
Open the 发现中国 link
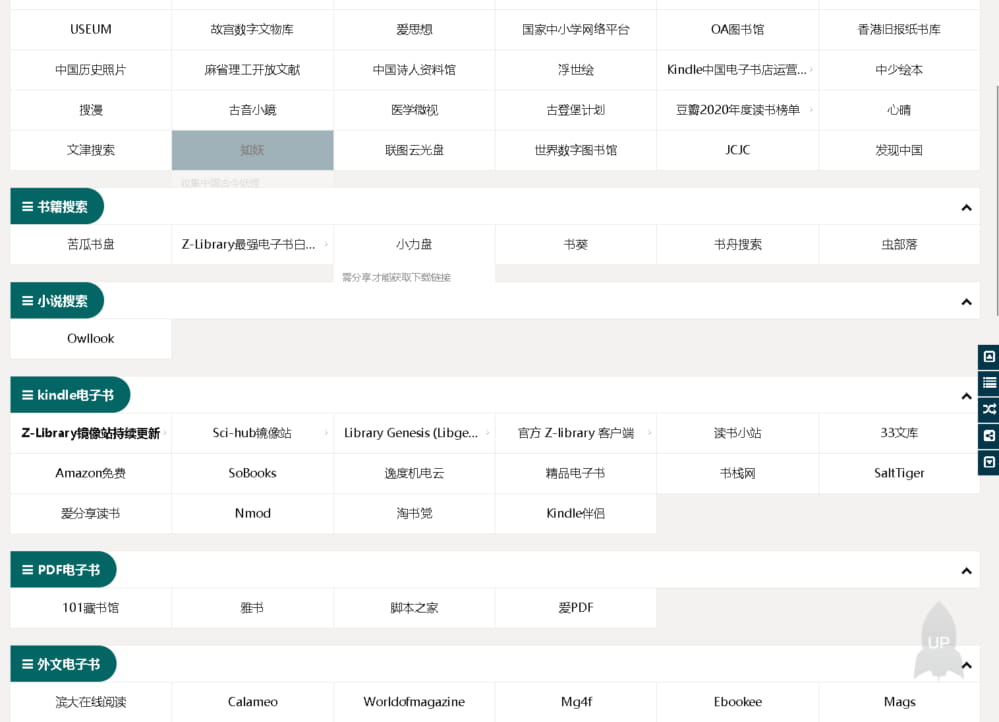[x=899, y=150]
